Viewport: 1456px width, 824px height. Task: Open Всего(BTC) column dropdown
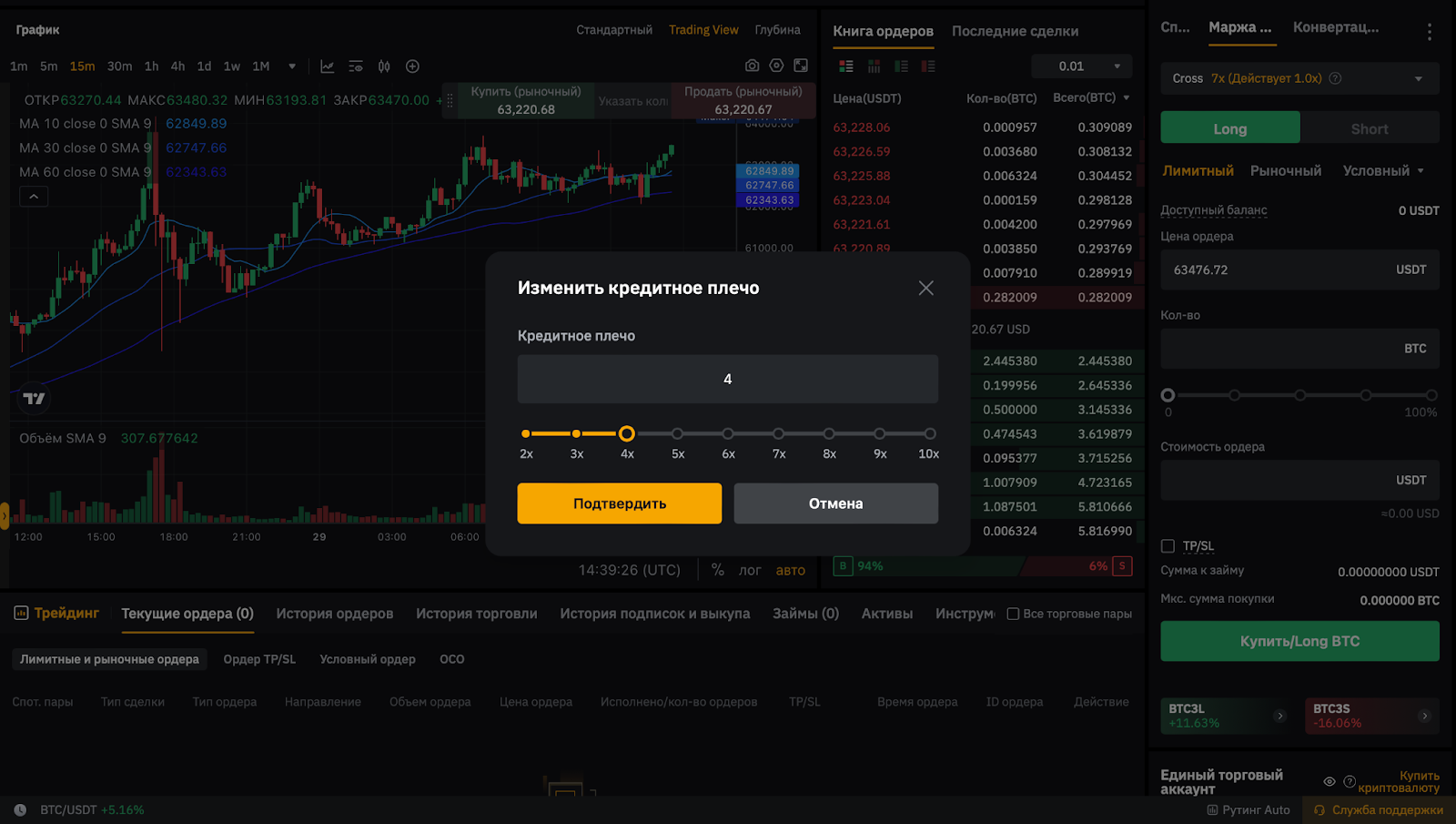pos(1127,97)
